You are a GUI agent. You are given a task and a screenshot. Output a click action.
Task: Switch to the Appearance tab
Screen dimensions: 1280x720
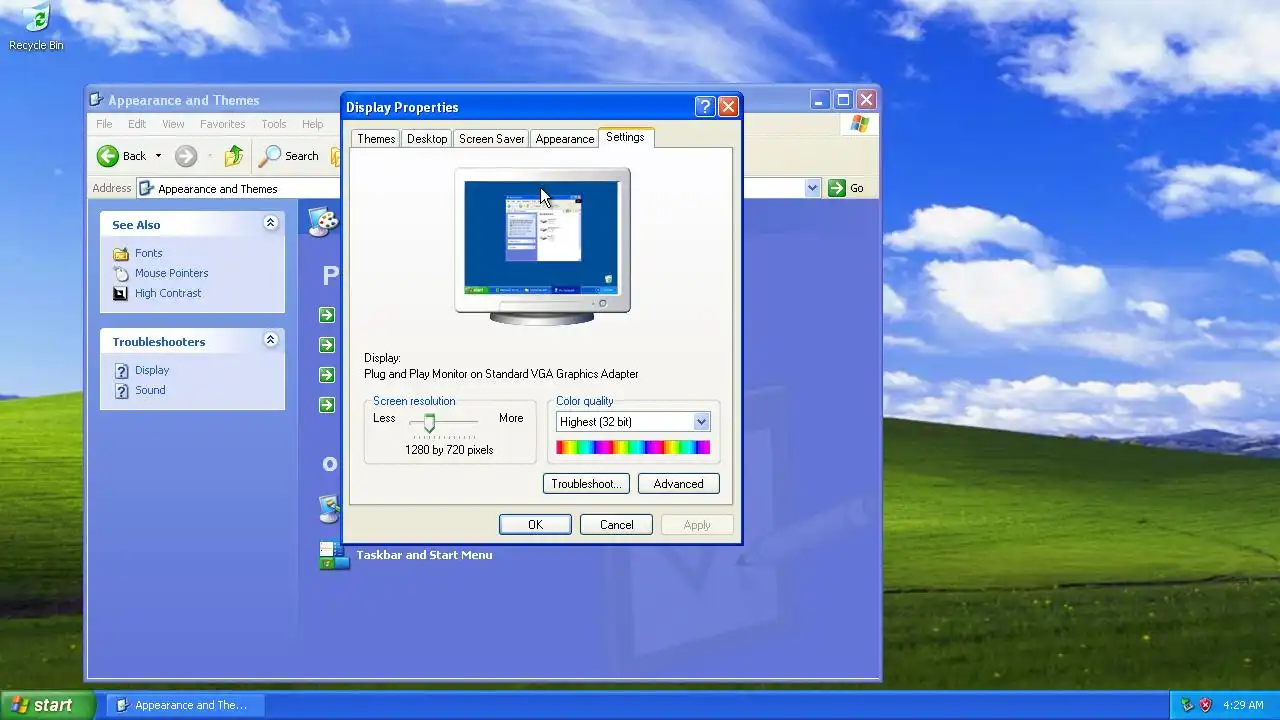tap(564, 139)
